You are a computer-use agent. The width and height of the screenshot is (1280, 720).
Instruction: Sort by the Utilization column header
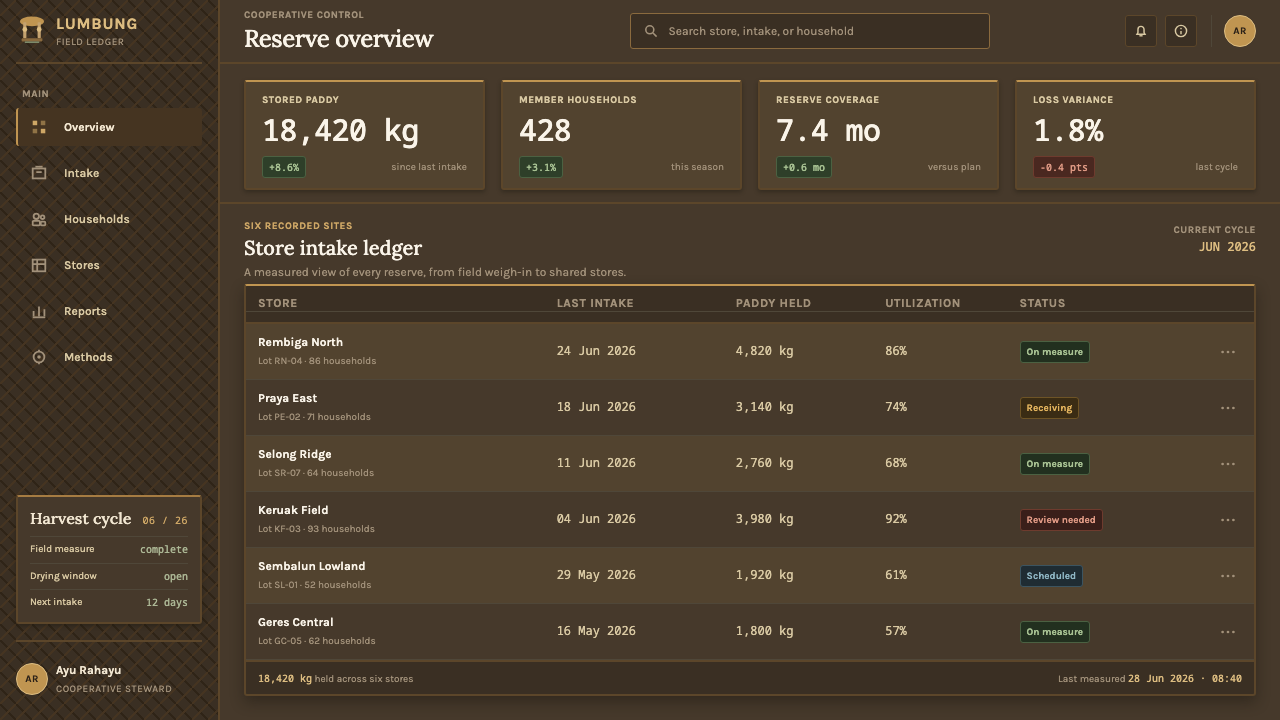[922, 303]
